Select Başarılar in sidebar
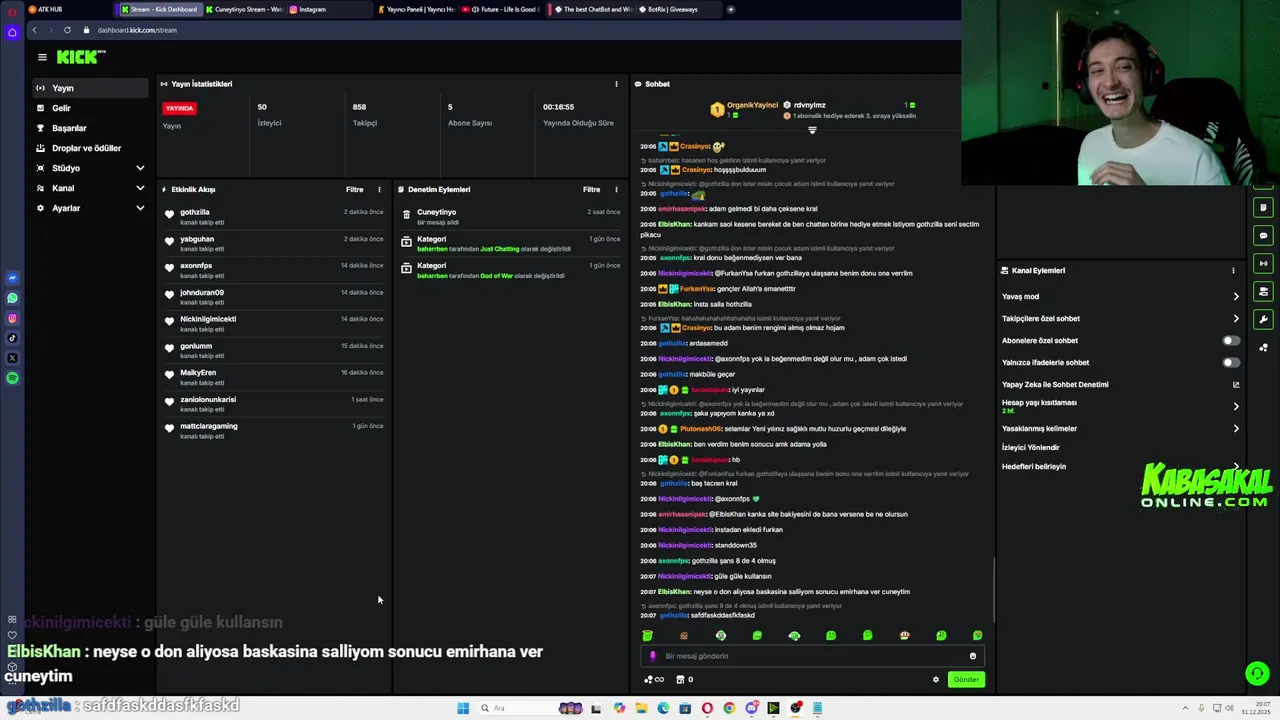This screenshot has height=720, width=1280. click(90, 128)
